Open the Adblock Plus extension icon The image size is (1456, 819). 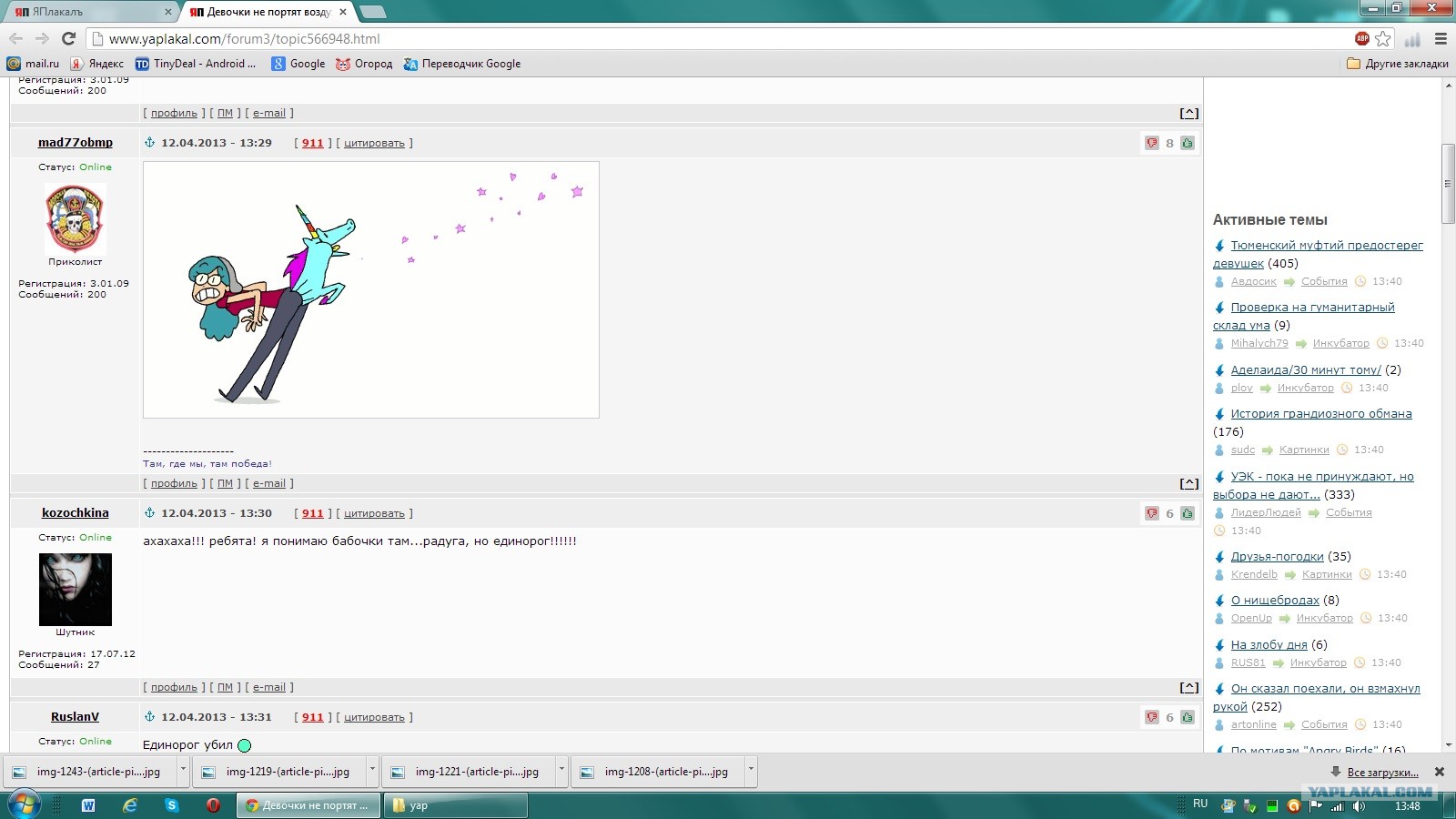point(1362,38)
